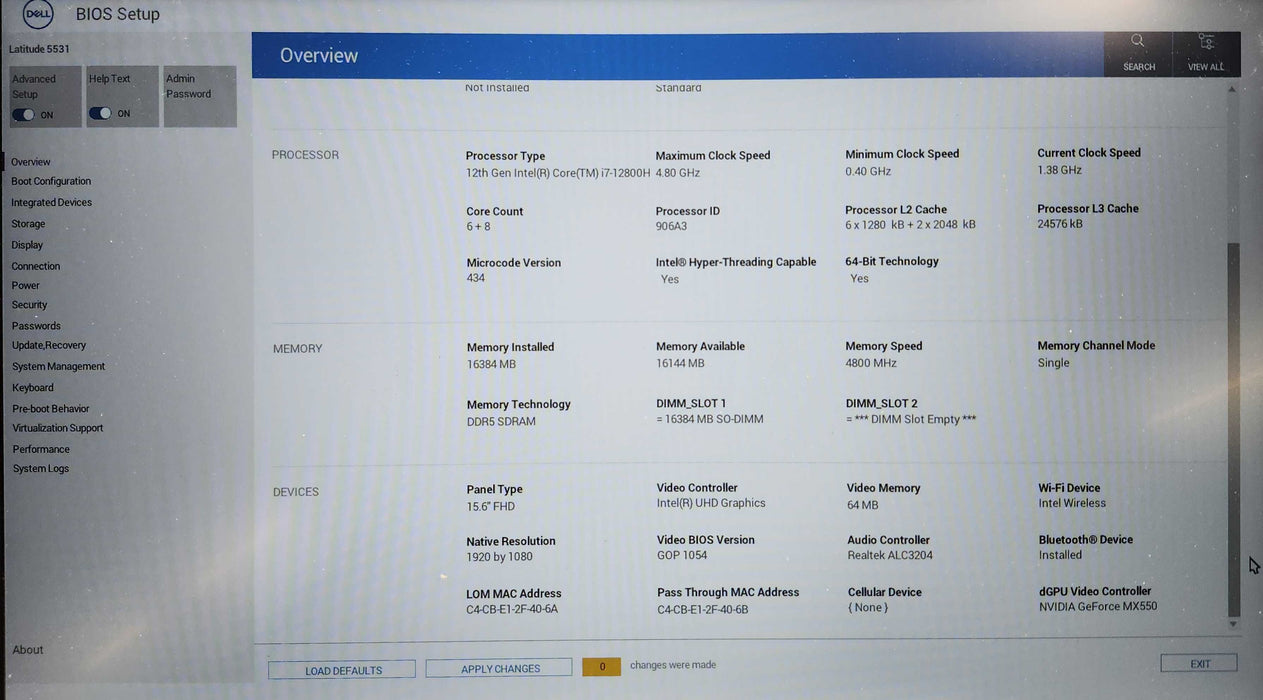Select the DIMM Slot Empty text
The width and height of the screenshot is (1263, 700).
click(911, 419)
